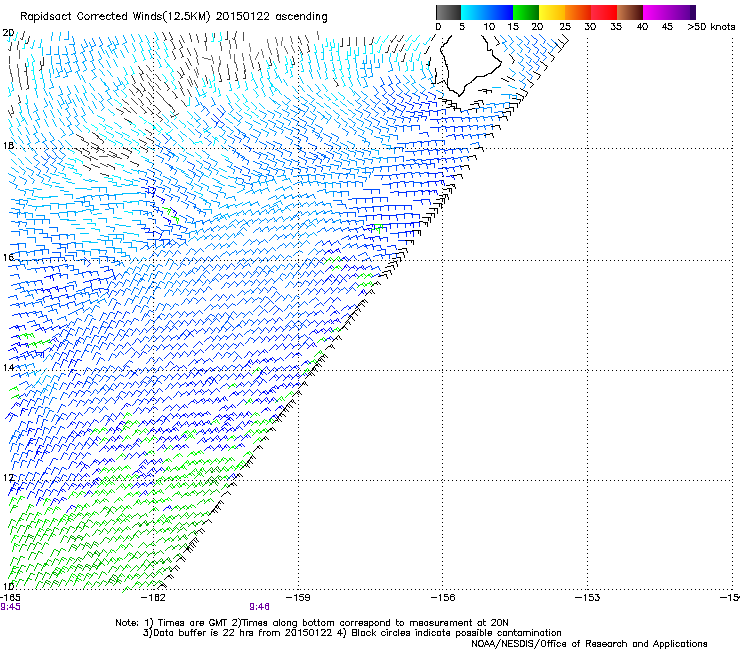Viewport: 740px width, 650px height.
Task: Click the purple 9:45 time stamp
Action: (10, 607)
